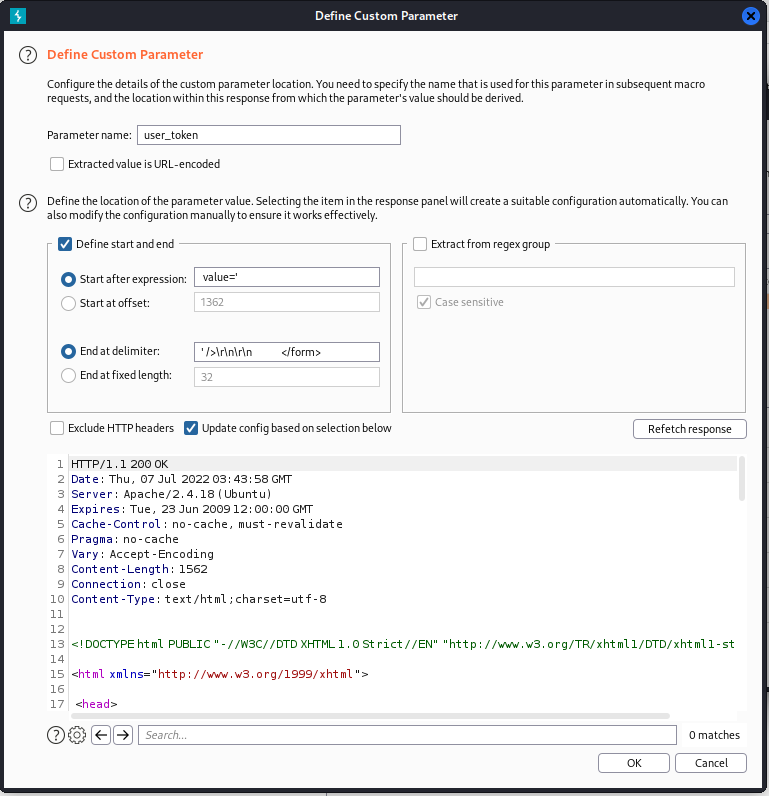Edit the Parameter name field

coord(269,135)
